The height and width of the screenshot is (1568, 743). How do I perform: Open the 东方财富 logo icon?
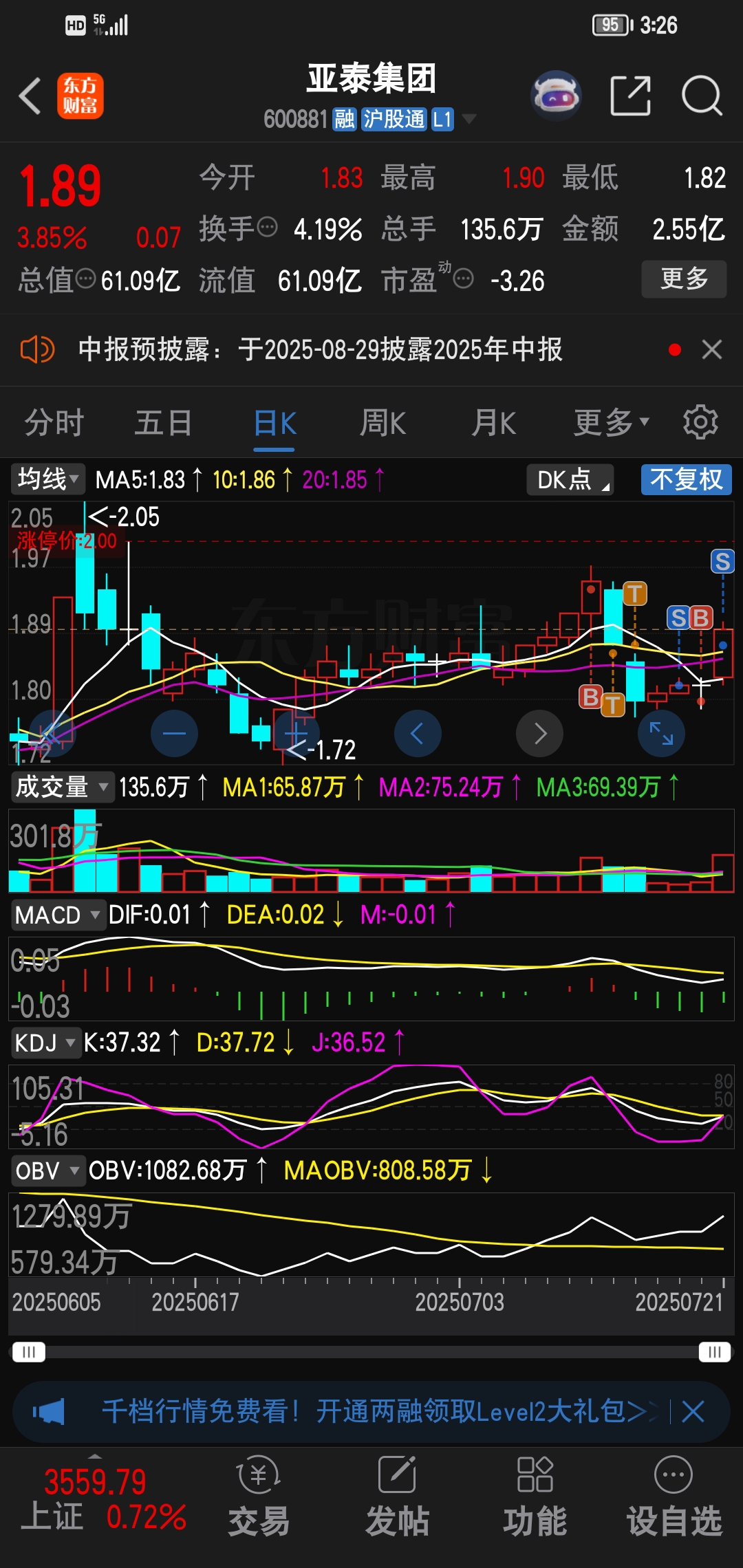(x=80, y=96)
